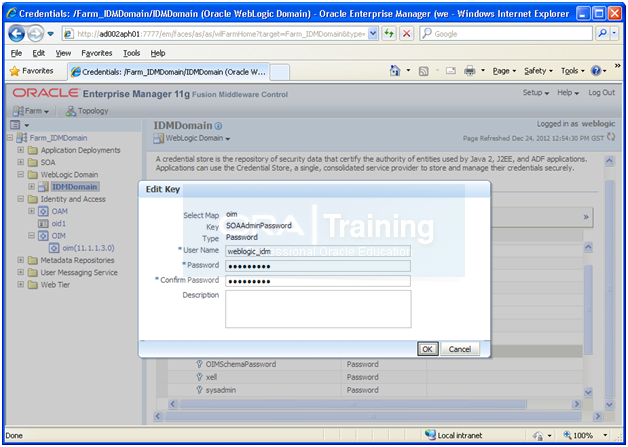Click the OIMSchemaPassword row text
This screenshot has height=447, width=628.
click(241, 364)
